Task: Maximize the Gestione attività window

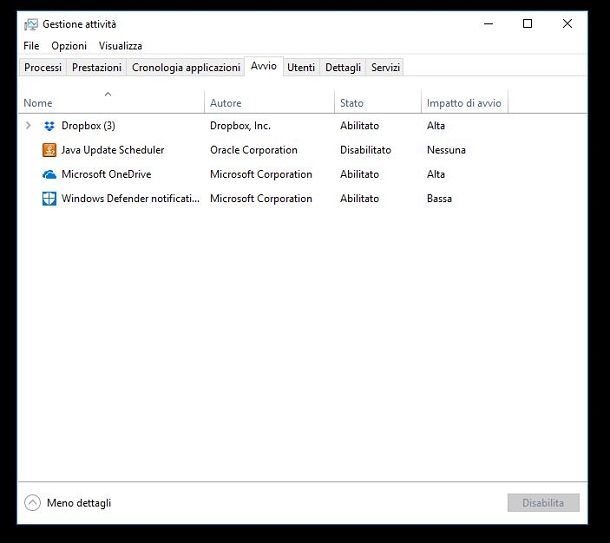Action: (x=528, y=24)
